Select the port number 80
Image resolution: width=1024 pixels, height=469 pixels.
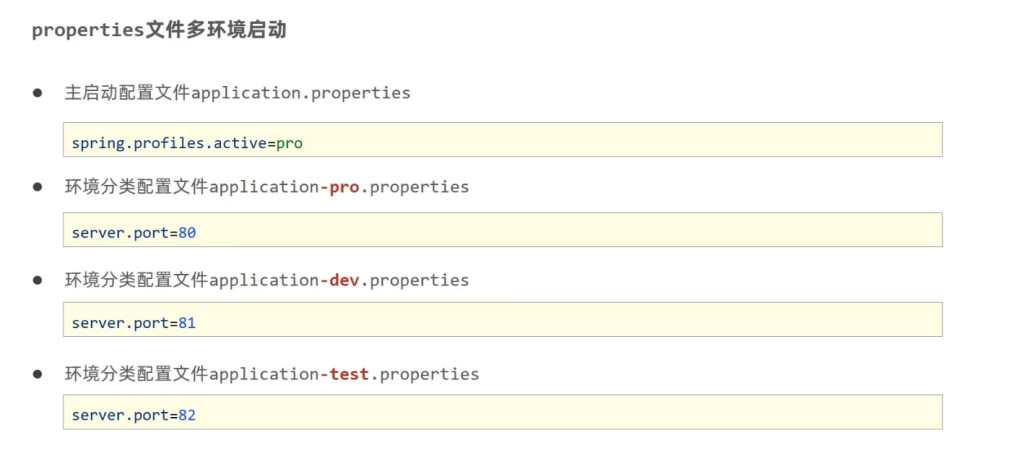point(186,233)
